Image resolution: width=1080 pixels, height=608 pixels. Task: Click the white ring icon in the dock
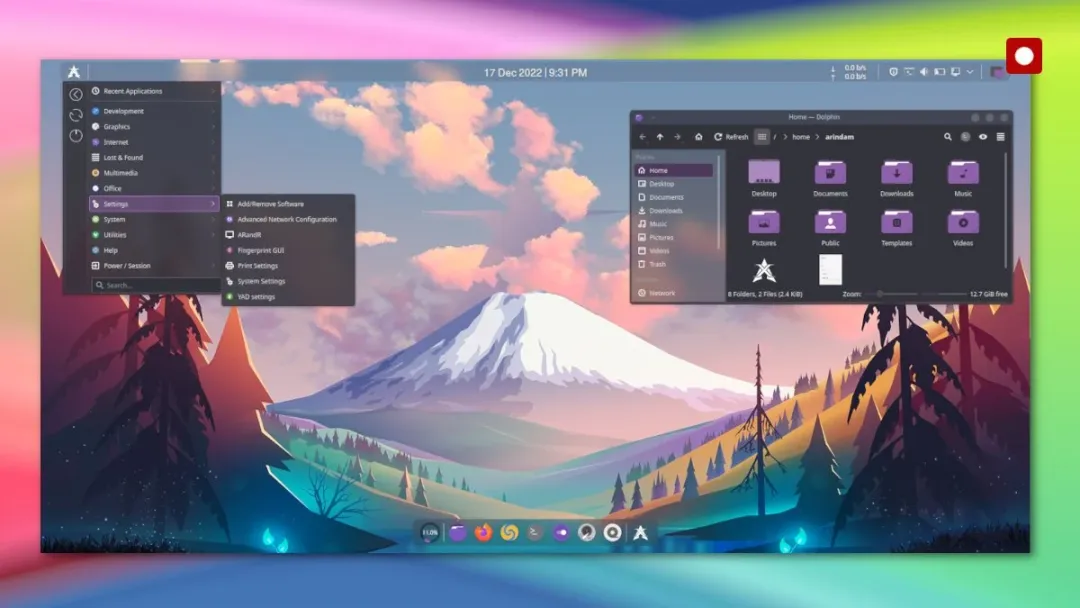612,532
